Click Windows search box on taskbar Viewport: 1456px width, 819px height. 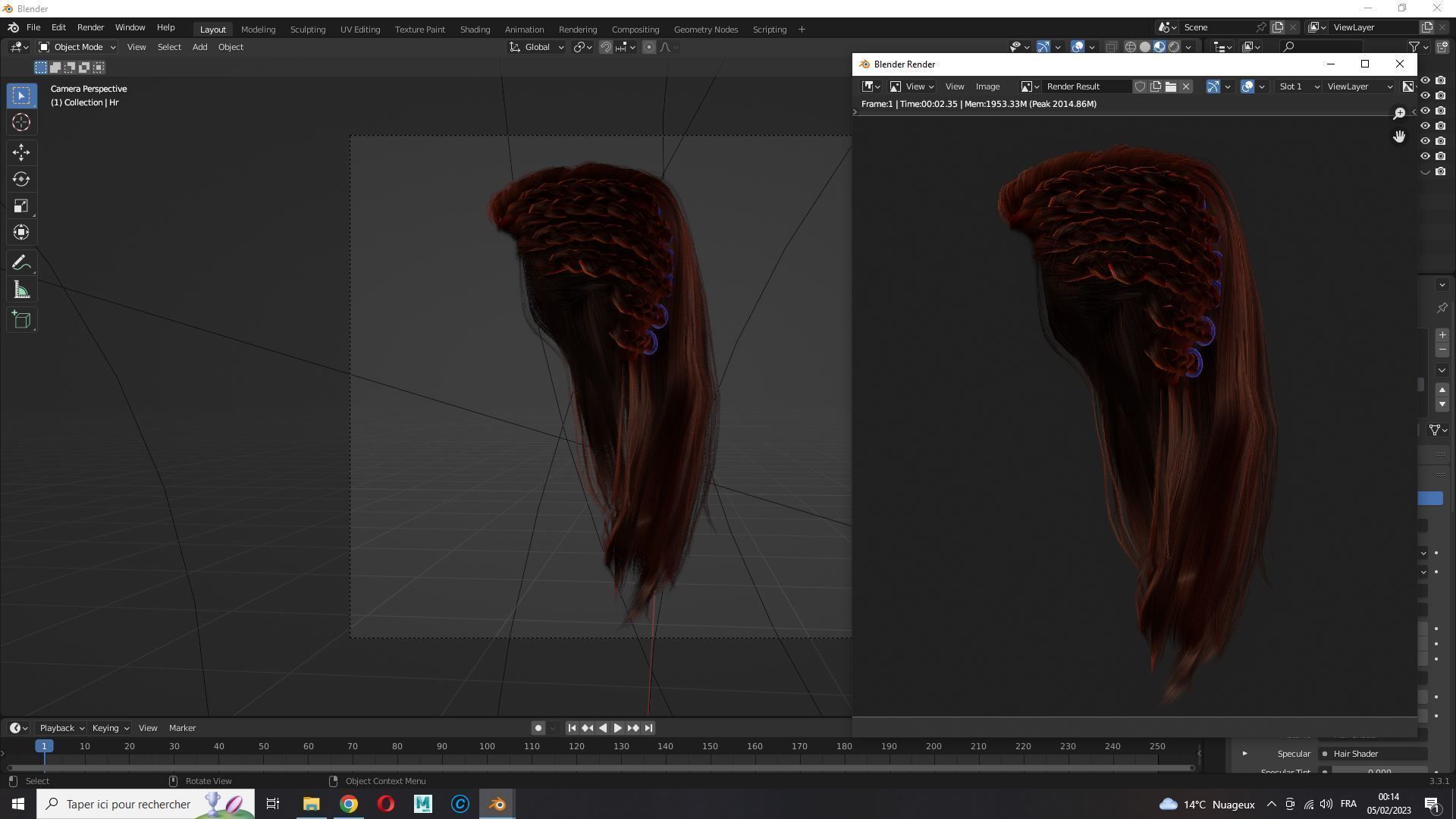click(146, 804)
